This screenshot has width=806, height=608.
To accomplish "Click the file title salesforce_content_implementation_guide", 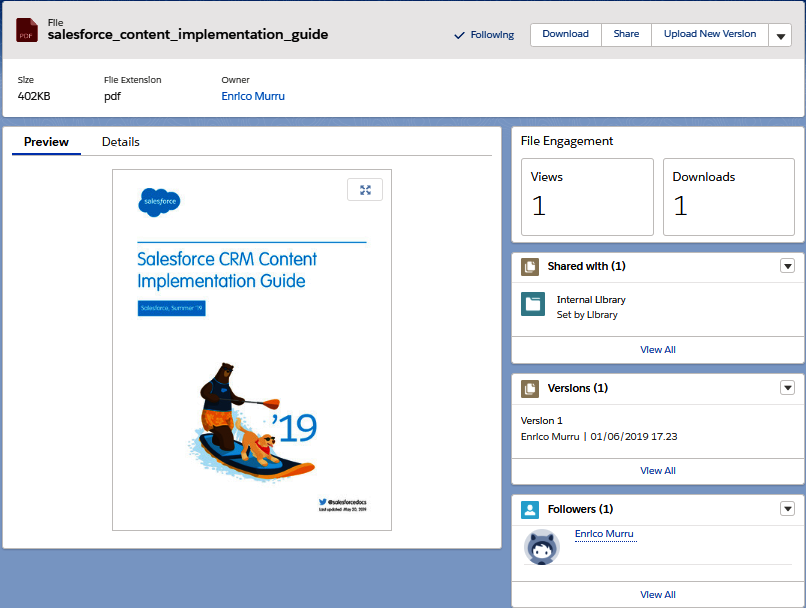I will [188, 34].
